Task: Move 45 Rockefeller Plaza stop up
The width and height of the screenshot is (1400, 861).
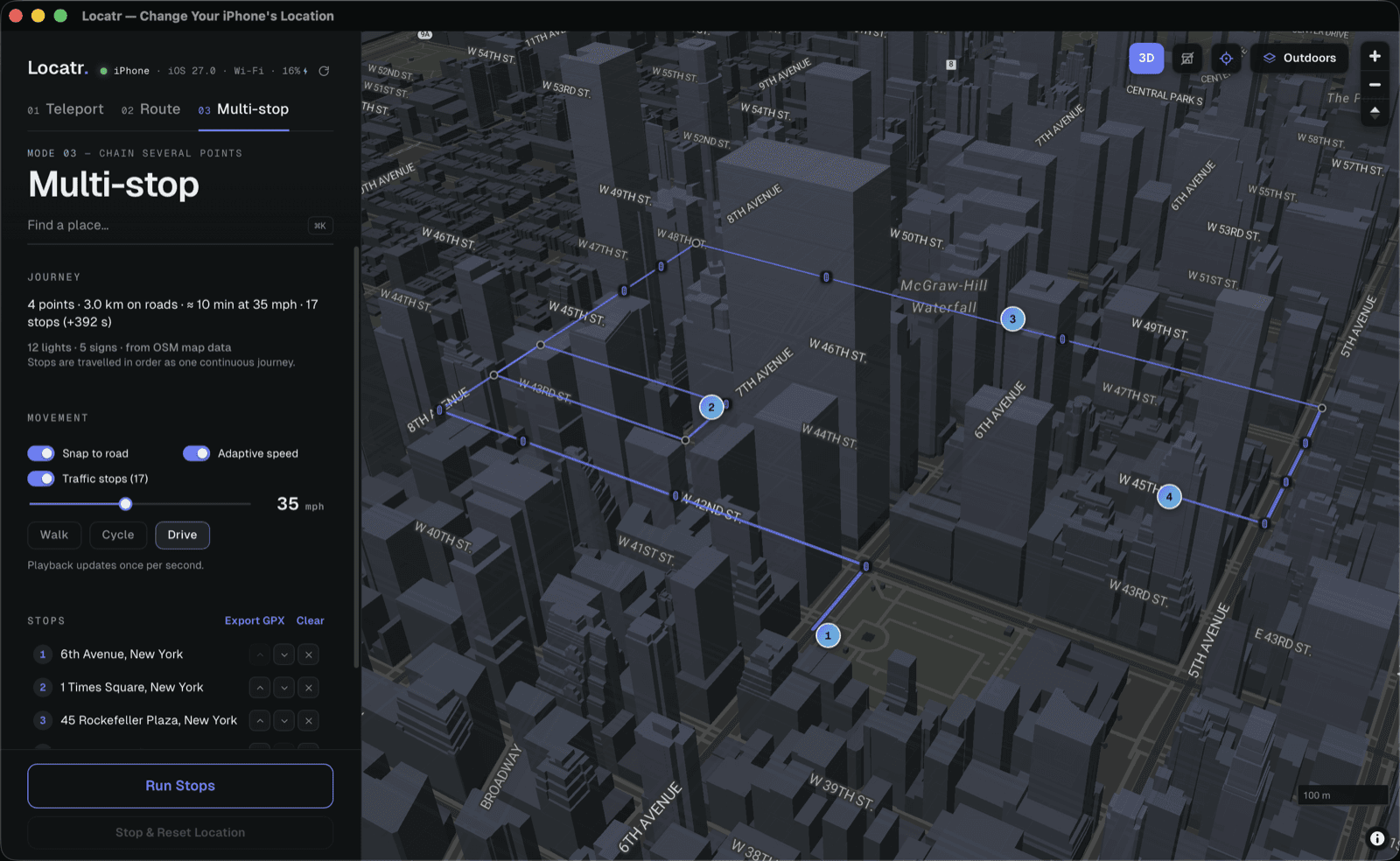Action: coord(260,721)
